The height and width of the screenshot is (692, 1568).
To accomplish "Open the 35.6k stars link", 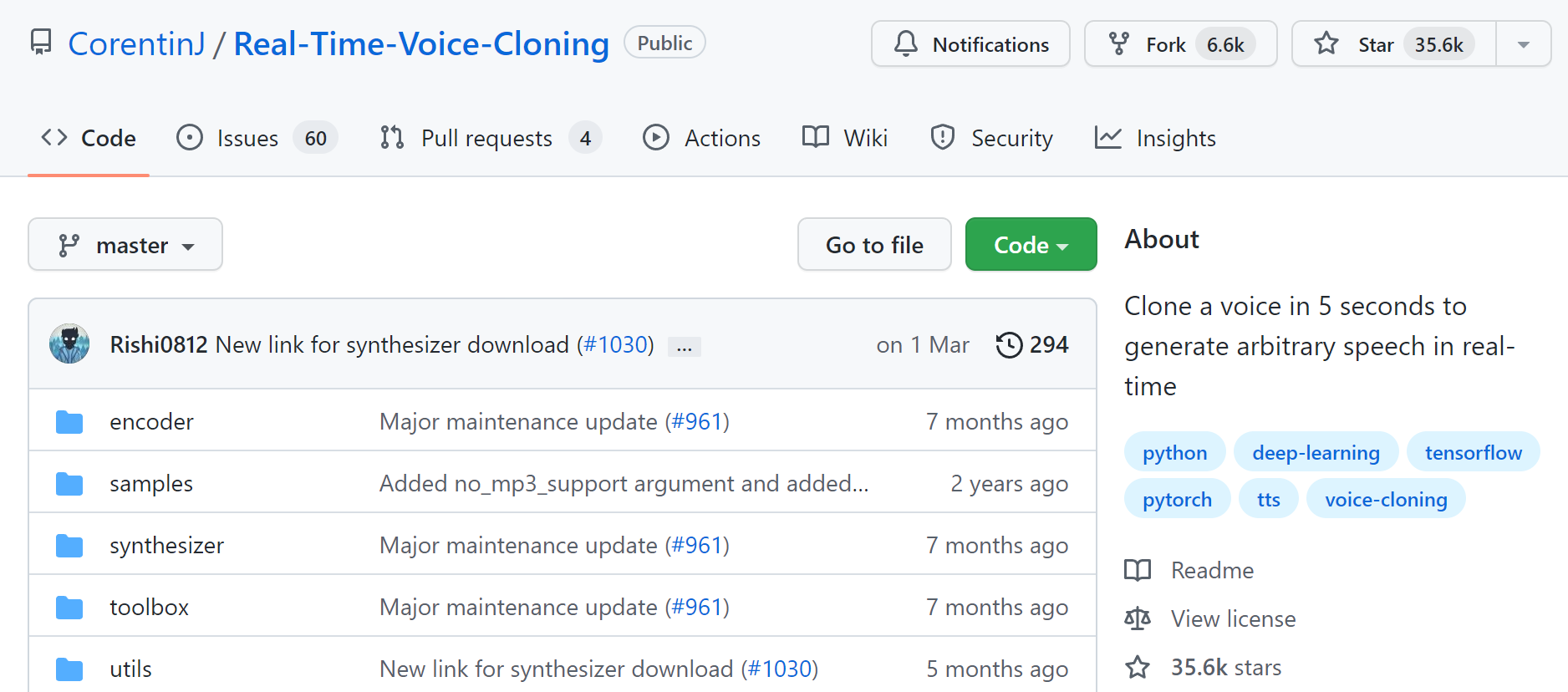I will pyautogui.click(x=1203, y=667).
